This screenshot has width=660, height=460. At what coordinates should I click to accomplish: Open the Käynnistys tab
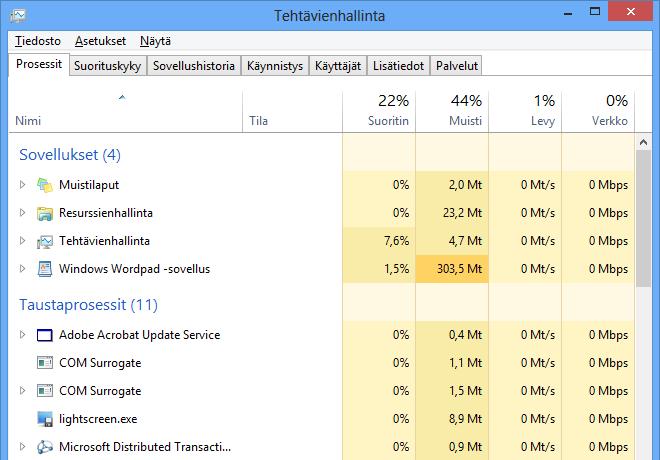(x=275, y=66)
